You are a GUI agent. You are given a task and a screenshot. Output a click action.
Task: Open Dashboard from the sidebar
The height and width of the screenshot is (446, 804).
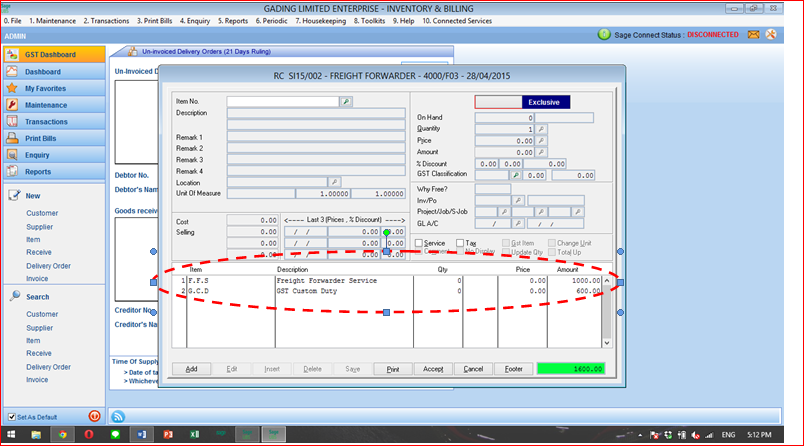[x=54, y=72]
